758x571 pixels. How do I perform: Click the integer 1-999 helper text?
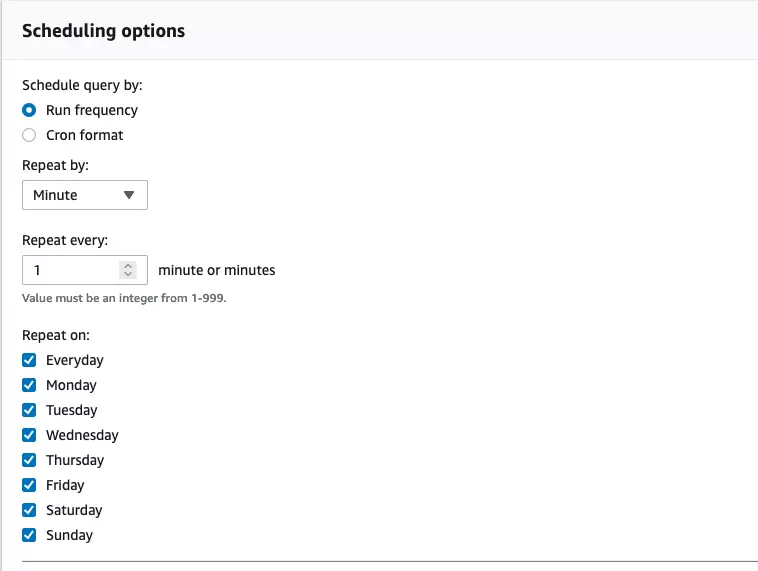tap(124, 297)
